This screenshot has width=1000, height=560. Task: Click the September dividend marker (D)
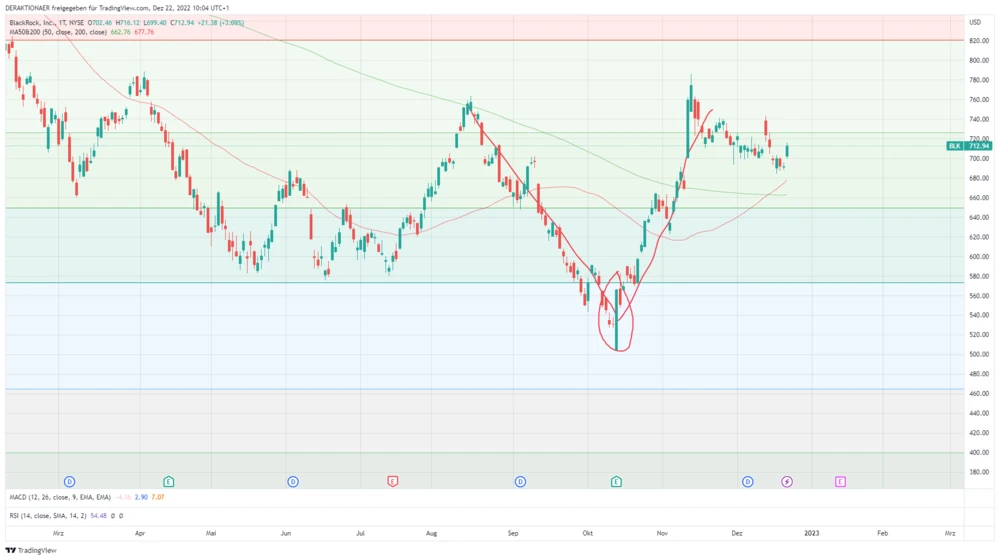520,482
